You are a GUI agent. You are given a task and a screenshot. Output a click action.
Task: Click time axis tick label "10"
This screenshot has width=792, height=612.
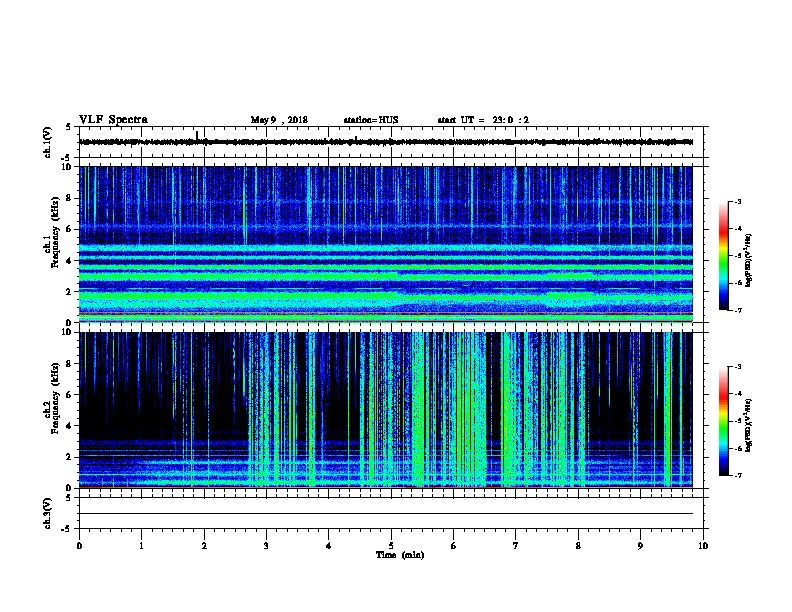(x=703, y=546)
